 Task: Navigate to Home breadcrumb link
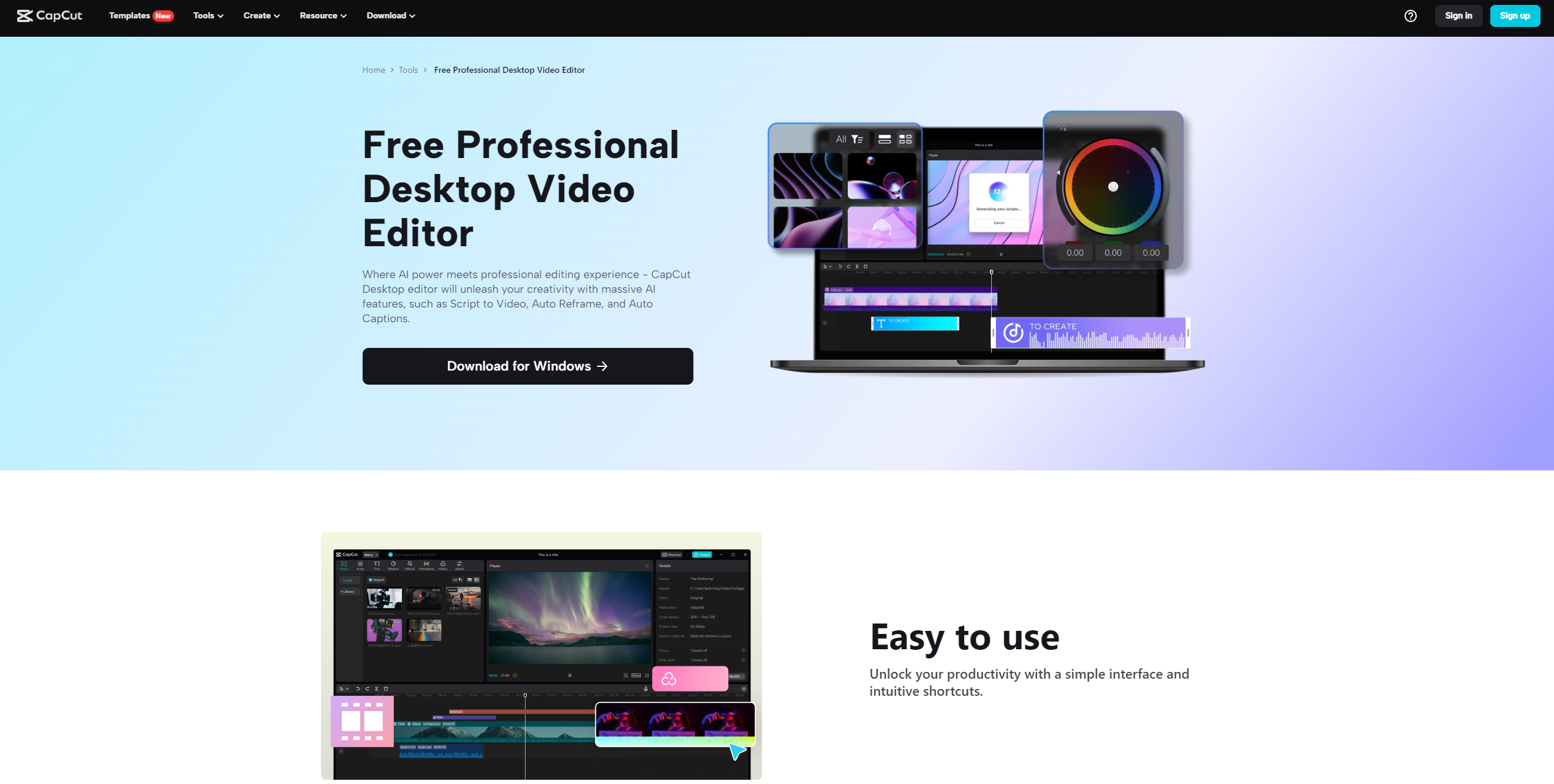[x=374, y=70]
